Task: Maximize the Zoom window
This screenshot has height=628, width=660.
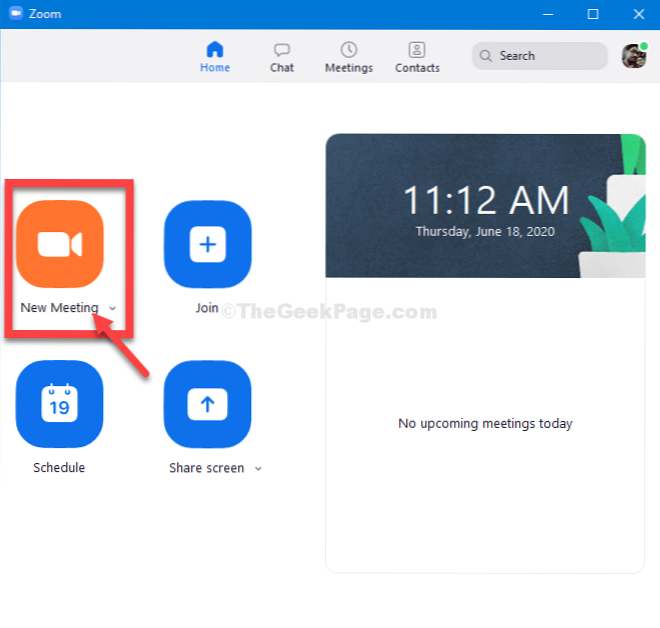Action: click(x=593, y=14)
